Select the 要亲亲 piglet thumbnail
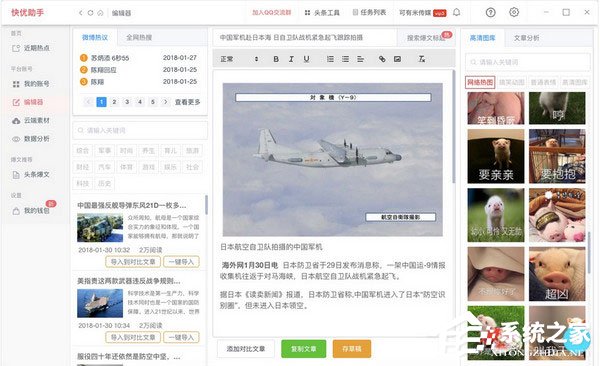This screenshot has height=366, width=600. [496, 156]
